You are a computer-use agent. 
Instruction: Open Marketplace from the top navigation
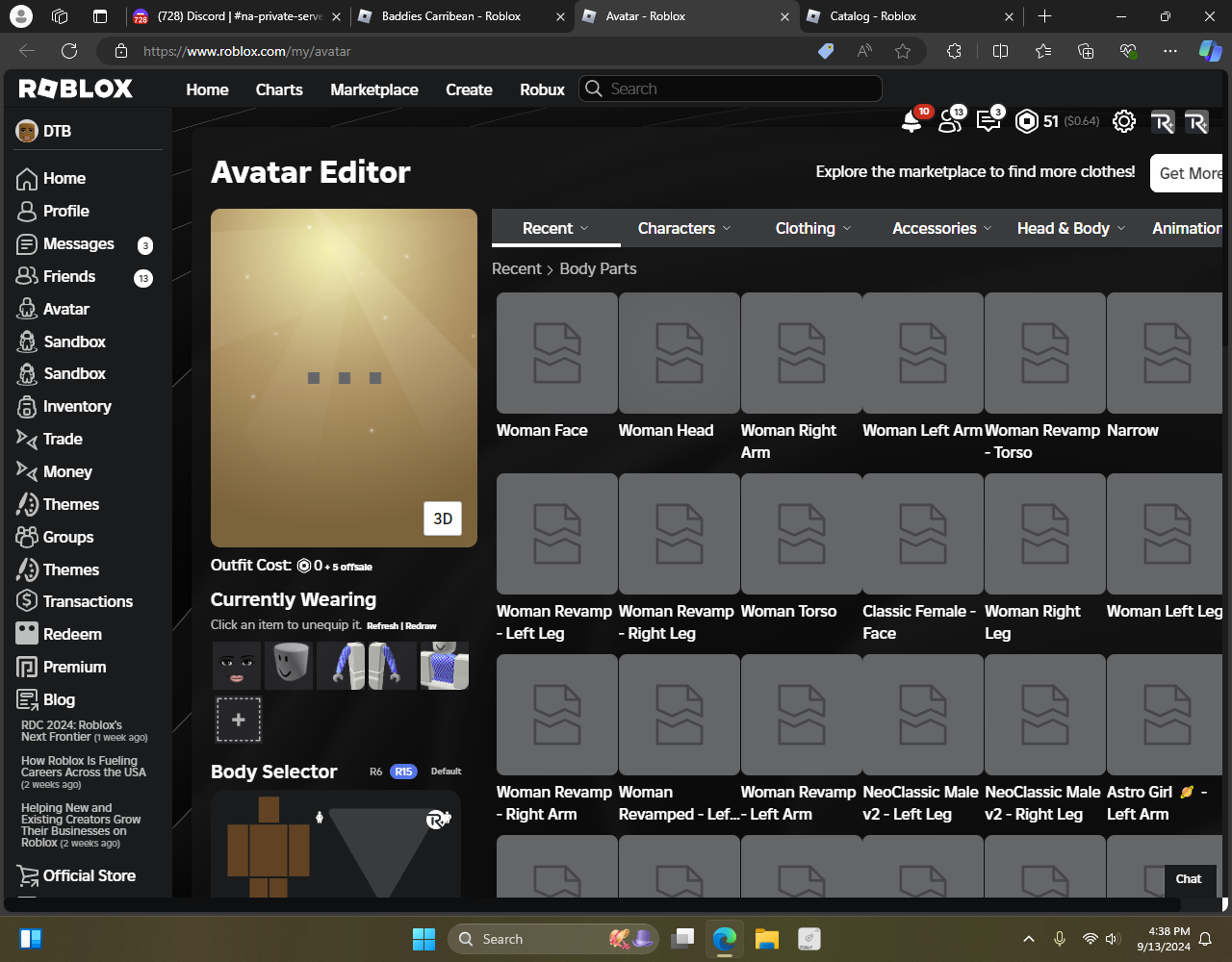[x=374, y=89]
